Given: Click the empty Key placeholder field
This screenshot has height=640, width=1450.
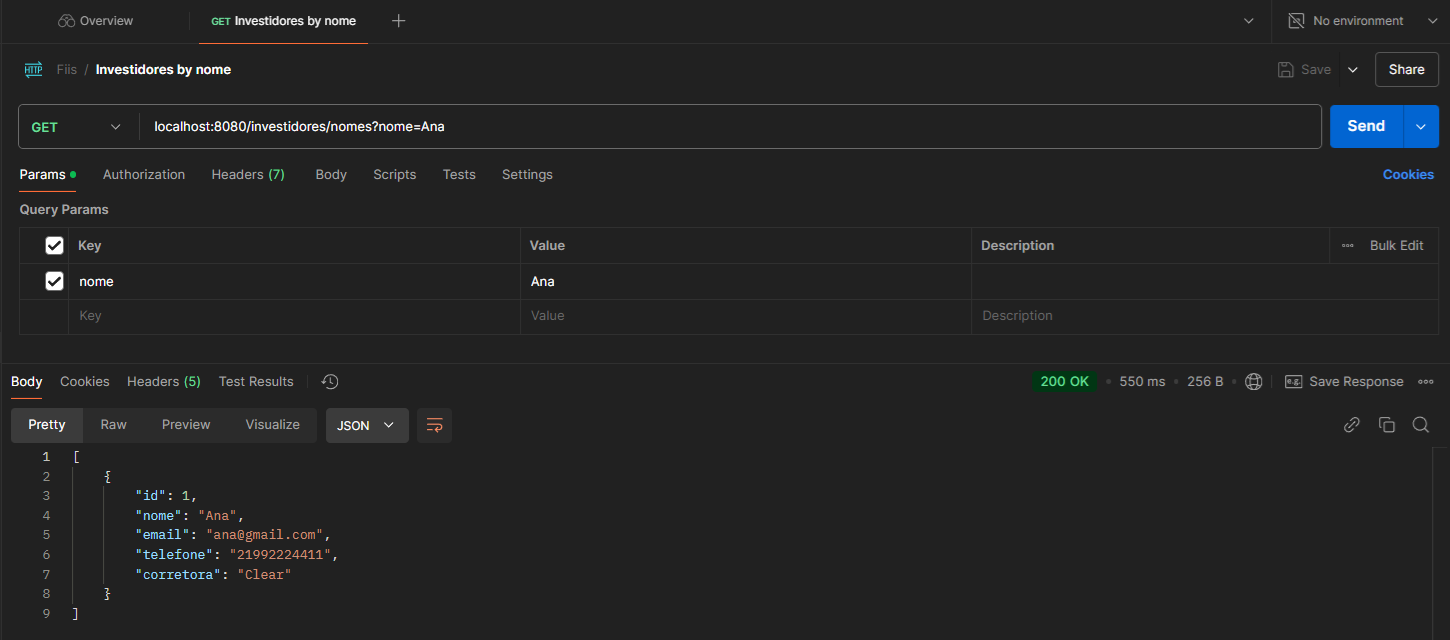Looking at the screenshot, I should pyautogui.click(x=295, y=316).
